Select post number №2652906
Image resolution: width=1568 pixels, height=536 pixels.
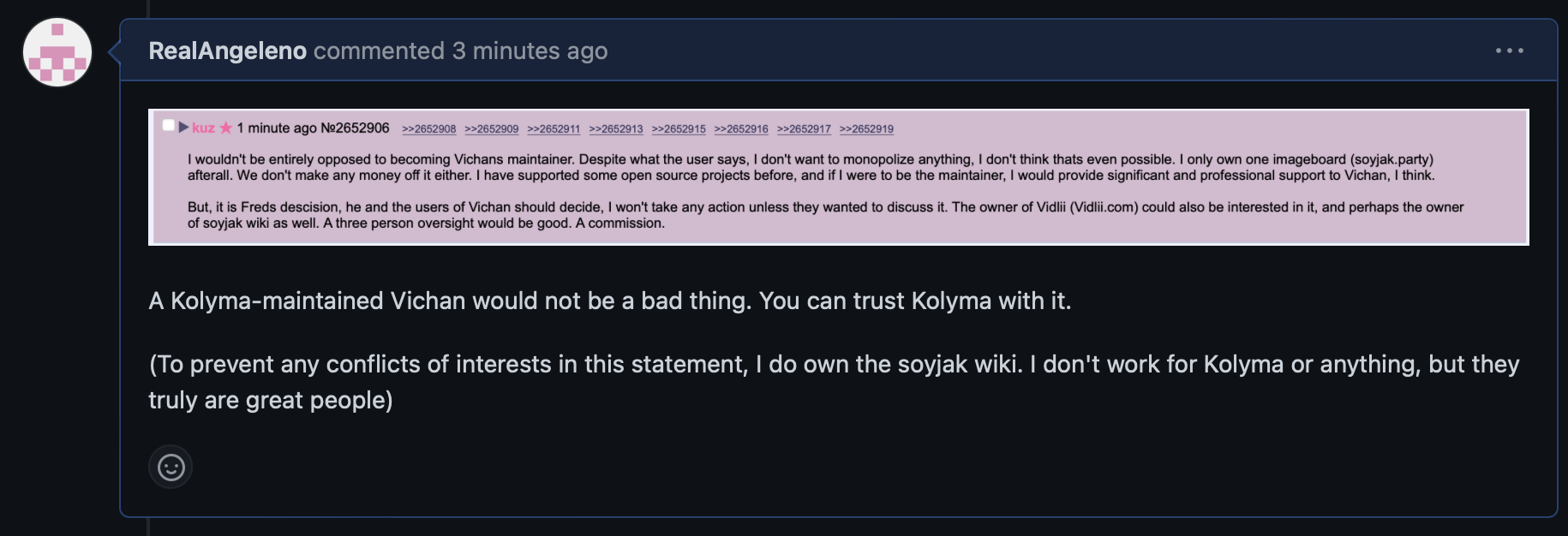point(355,128)
